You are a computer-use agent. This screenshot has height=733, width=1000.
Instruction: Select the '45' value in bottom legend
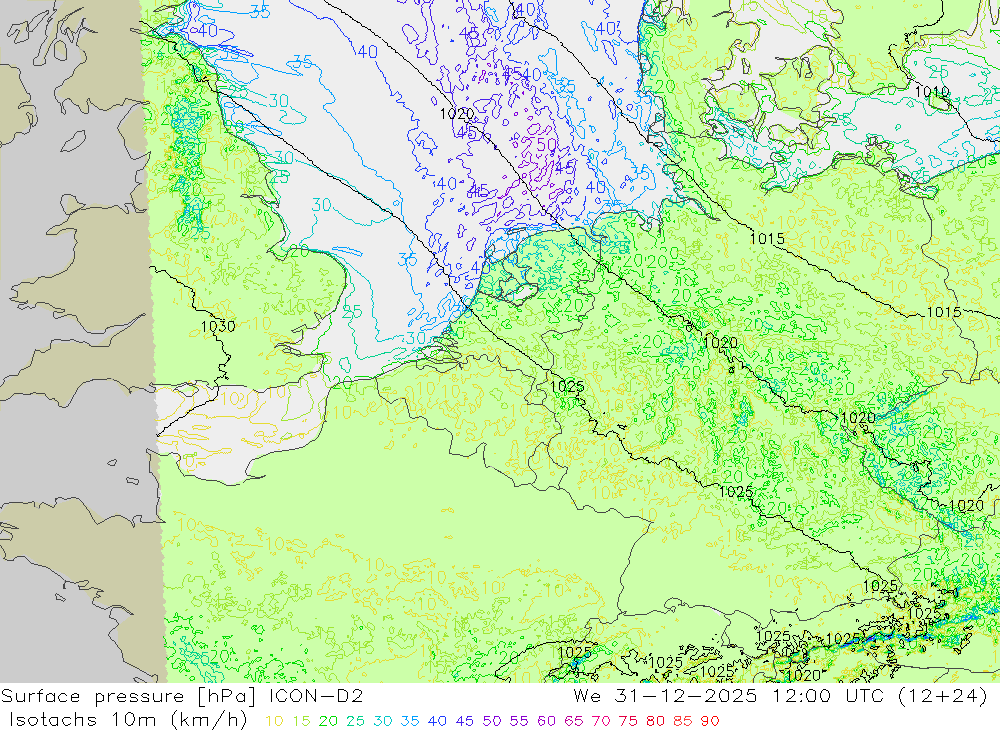[x=465, y=721]
